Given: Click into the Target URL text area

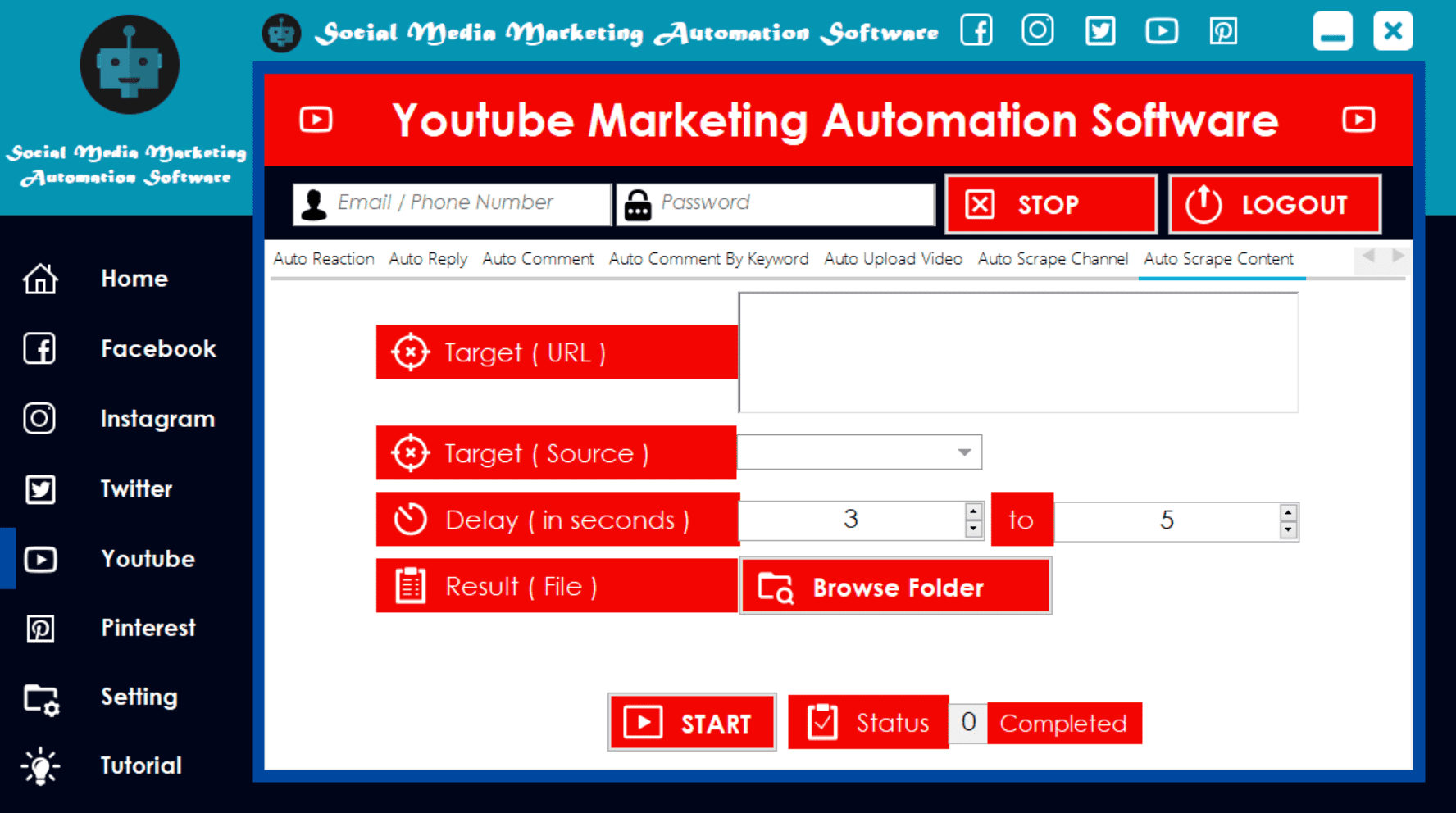Looking at the screenshot, I should 1018,352.
